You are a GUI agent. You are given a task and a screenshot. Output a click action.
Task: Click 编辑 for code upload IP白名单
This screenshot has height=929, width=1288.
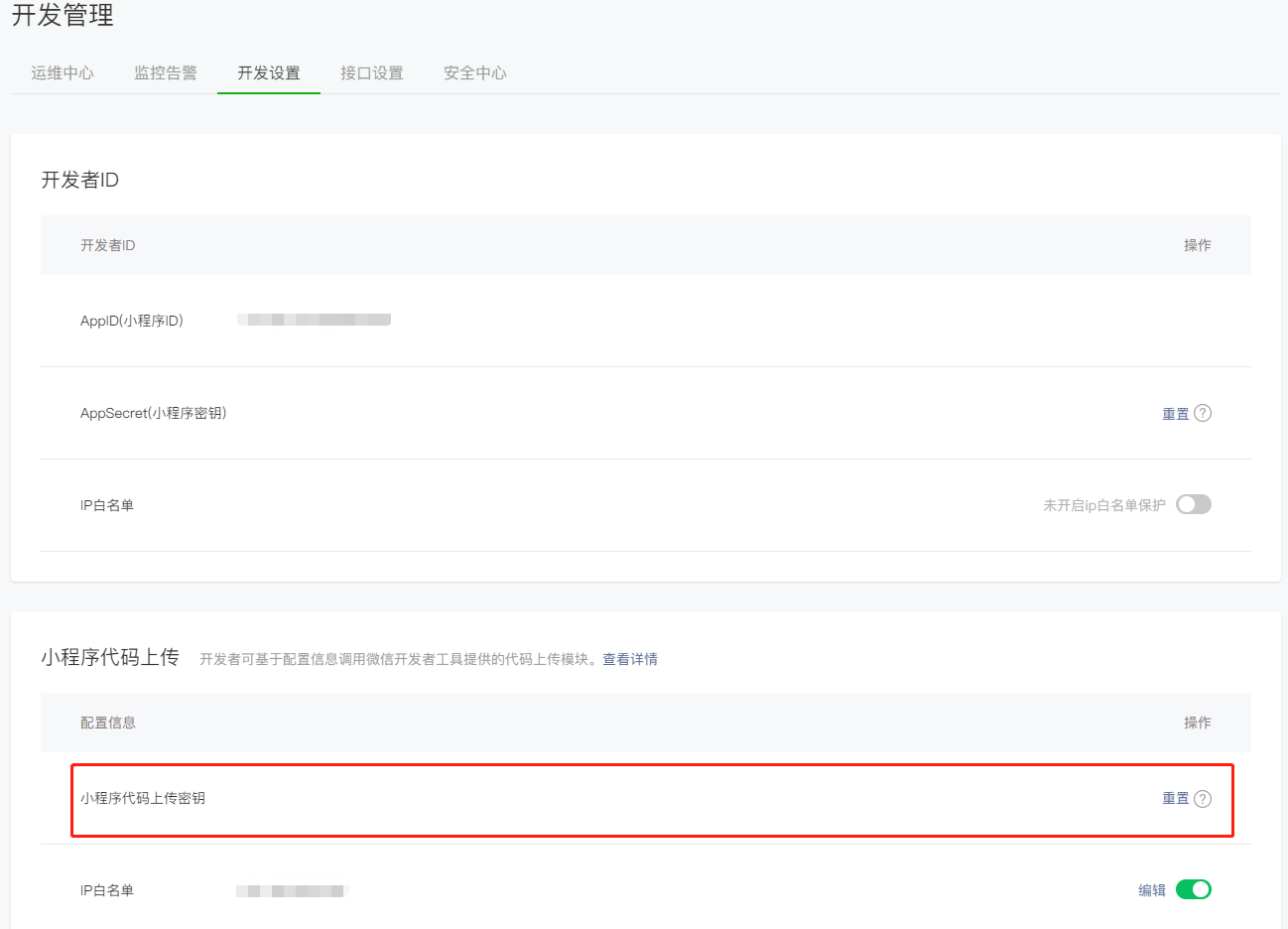[x=1151, y=890]
